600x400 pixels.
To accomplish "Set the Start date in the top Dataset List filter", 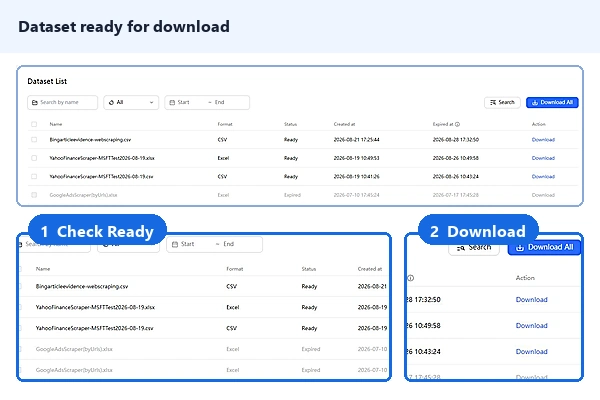I will (x=184, y=102).
